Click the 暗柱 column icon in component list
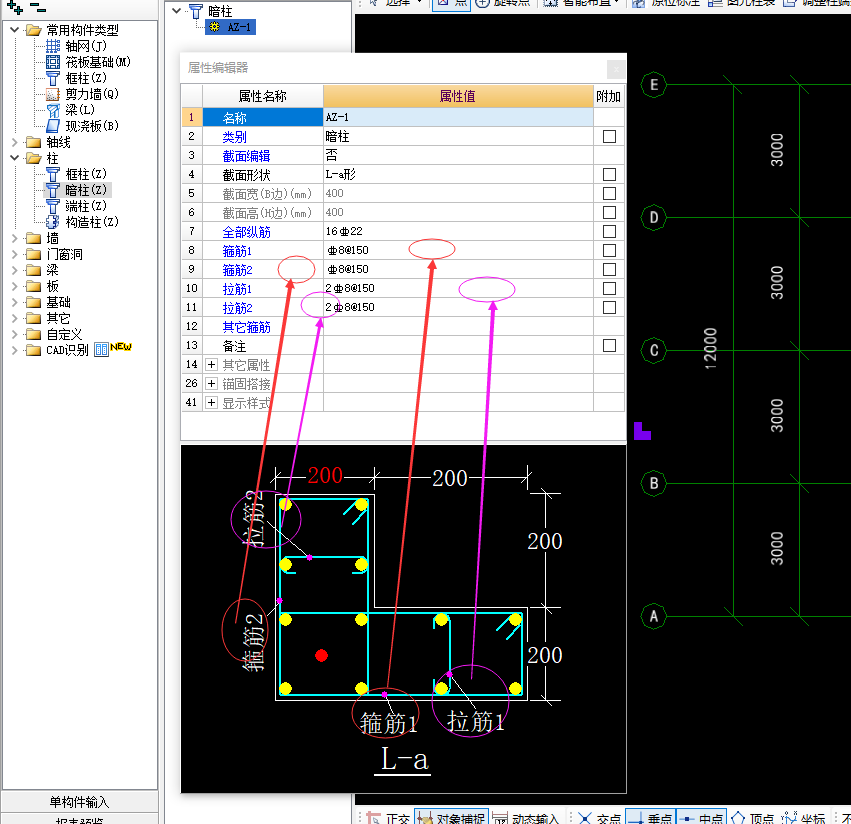The image size is (851, 824). click(195, 11)
